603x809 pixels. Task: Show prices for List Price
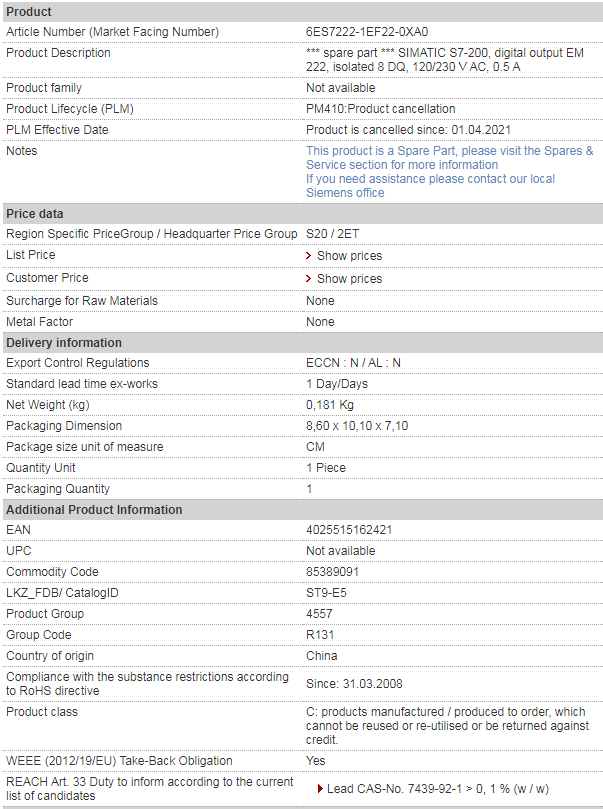[x=349, y=256]
